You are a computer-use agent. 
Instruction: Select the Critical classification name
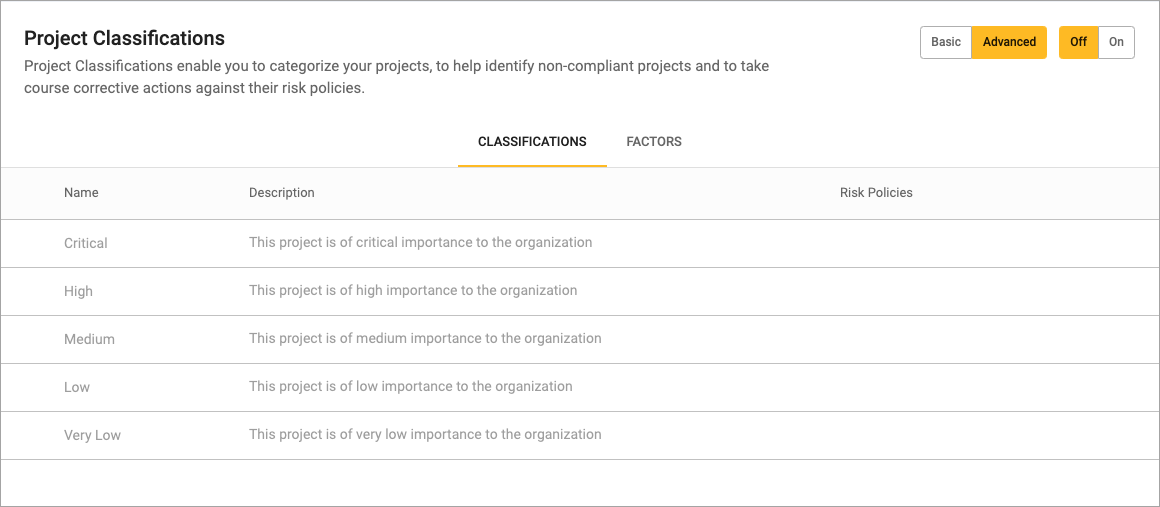86,243
